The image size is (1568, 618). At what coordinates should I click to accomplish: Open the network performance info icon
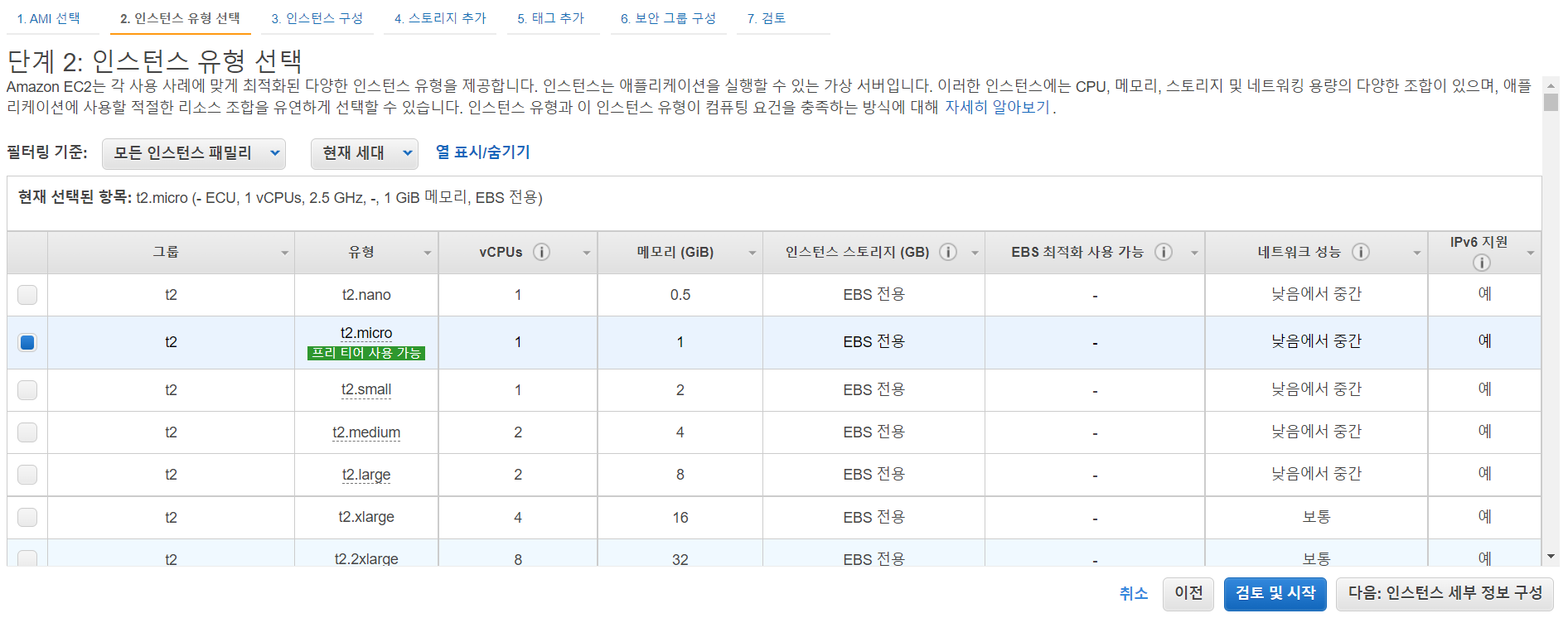click(x=1361, y=252)
